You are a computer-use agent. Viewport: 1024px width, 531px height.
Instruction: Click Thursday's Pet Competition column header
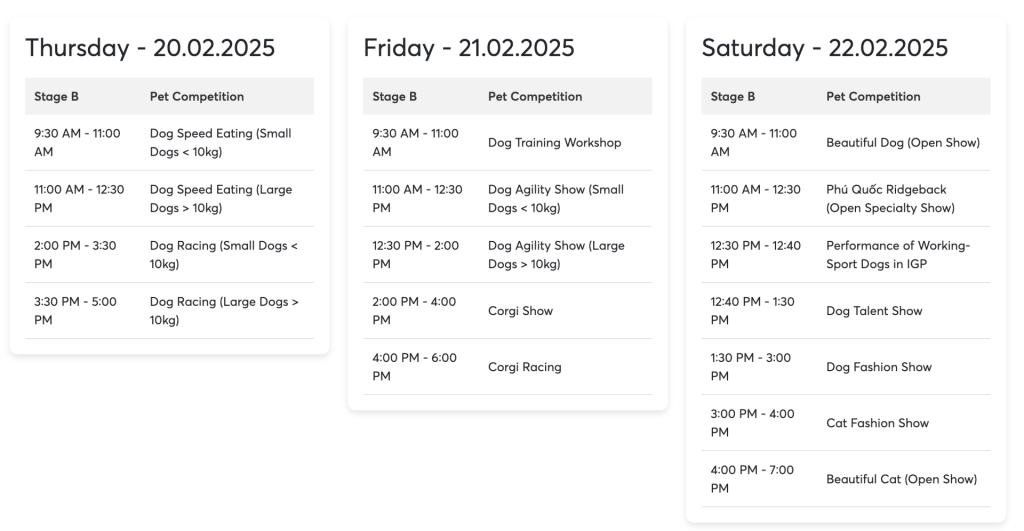coord(197,97)
